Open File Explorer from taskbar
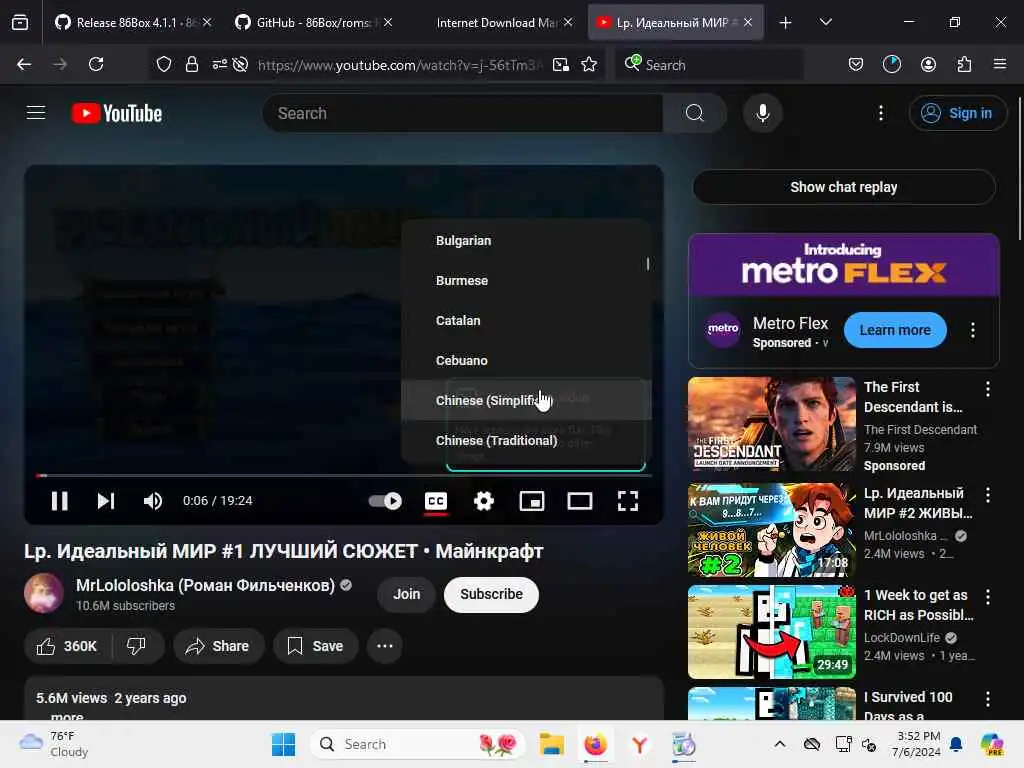This screenshot has height=768, width=1024. 551,744
